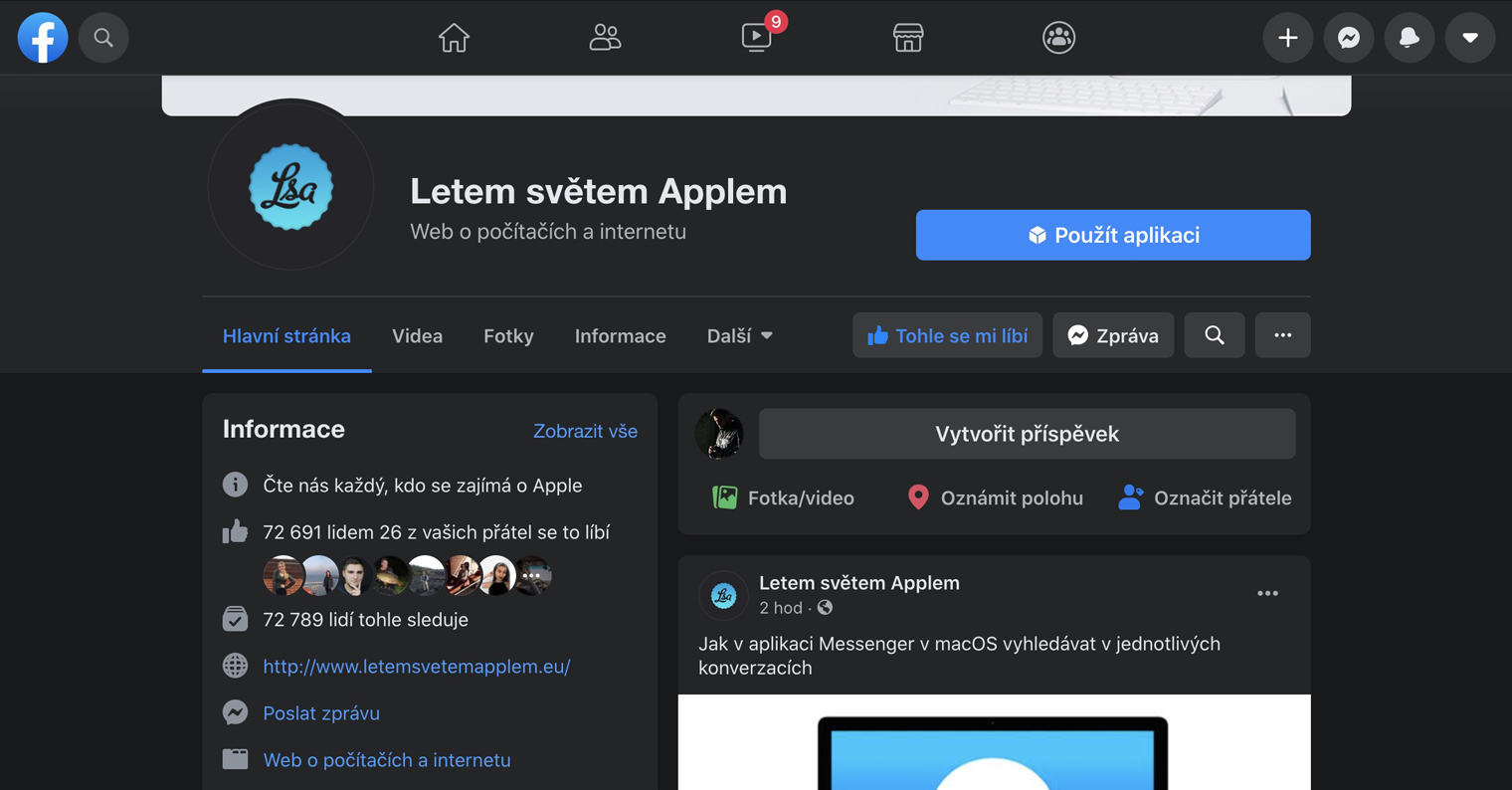Open the Web o počítačích a internetu link
The width and height of the screenshot is (1512, 790).
point(387,760)
